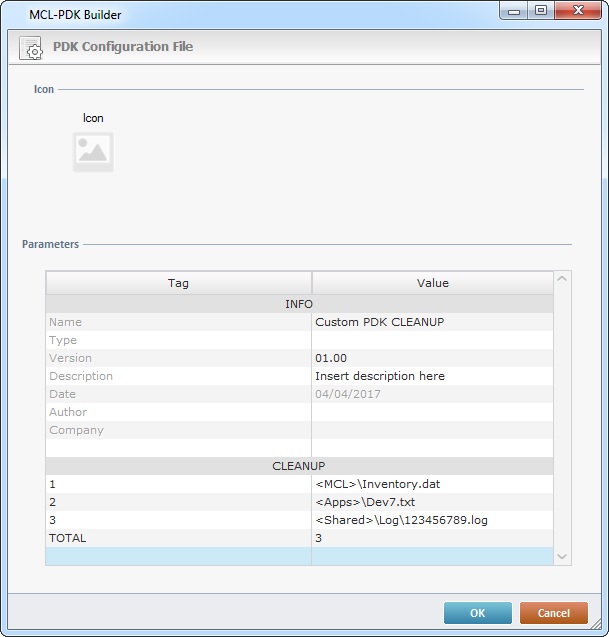
Task: Edit the Name value Custom PDK CLEANUP
Action: pos(431,322)
